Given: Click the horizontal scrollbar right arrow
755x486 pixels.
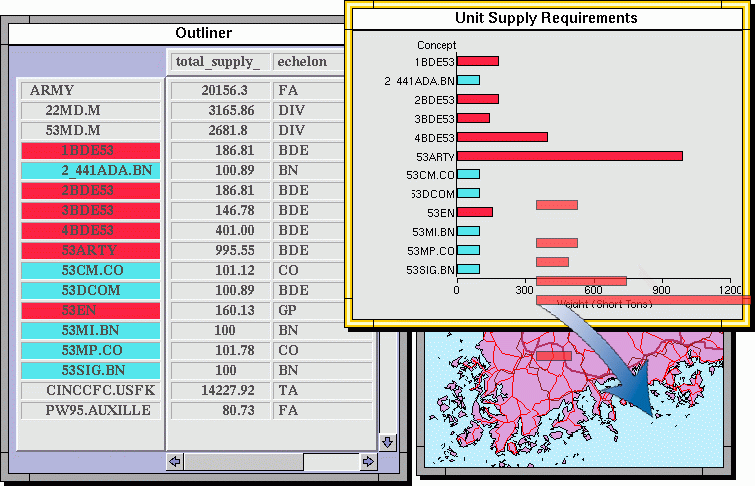Looking at the screenshot, I should coord(368,462).
